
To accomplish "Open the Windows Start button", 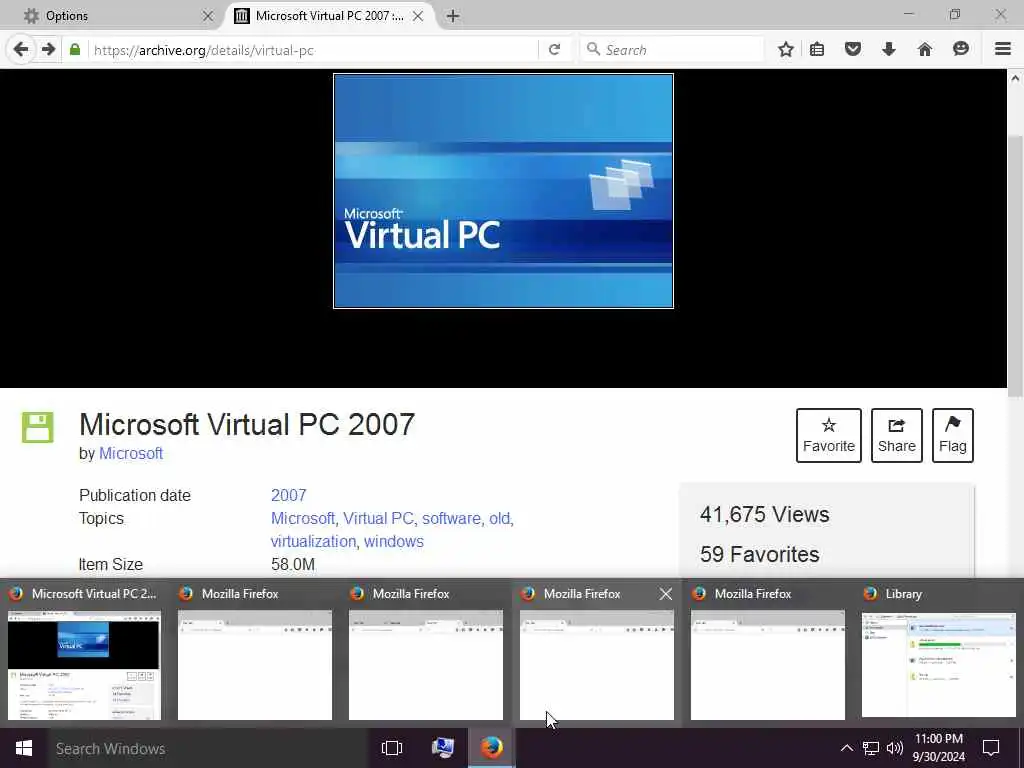I will (x=24, y=748).
